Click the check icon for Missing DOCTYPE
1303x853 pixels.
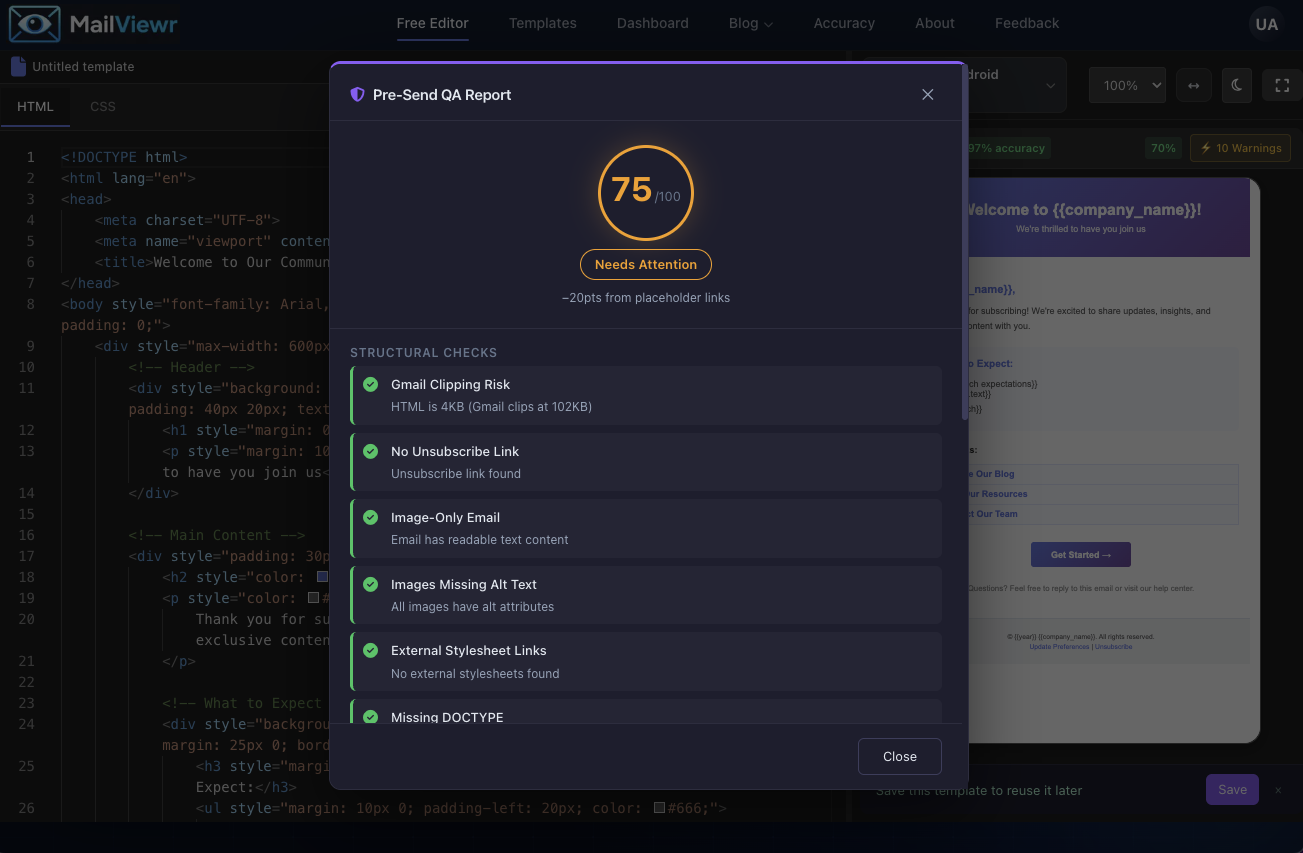tap(371, 716)
